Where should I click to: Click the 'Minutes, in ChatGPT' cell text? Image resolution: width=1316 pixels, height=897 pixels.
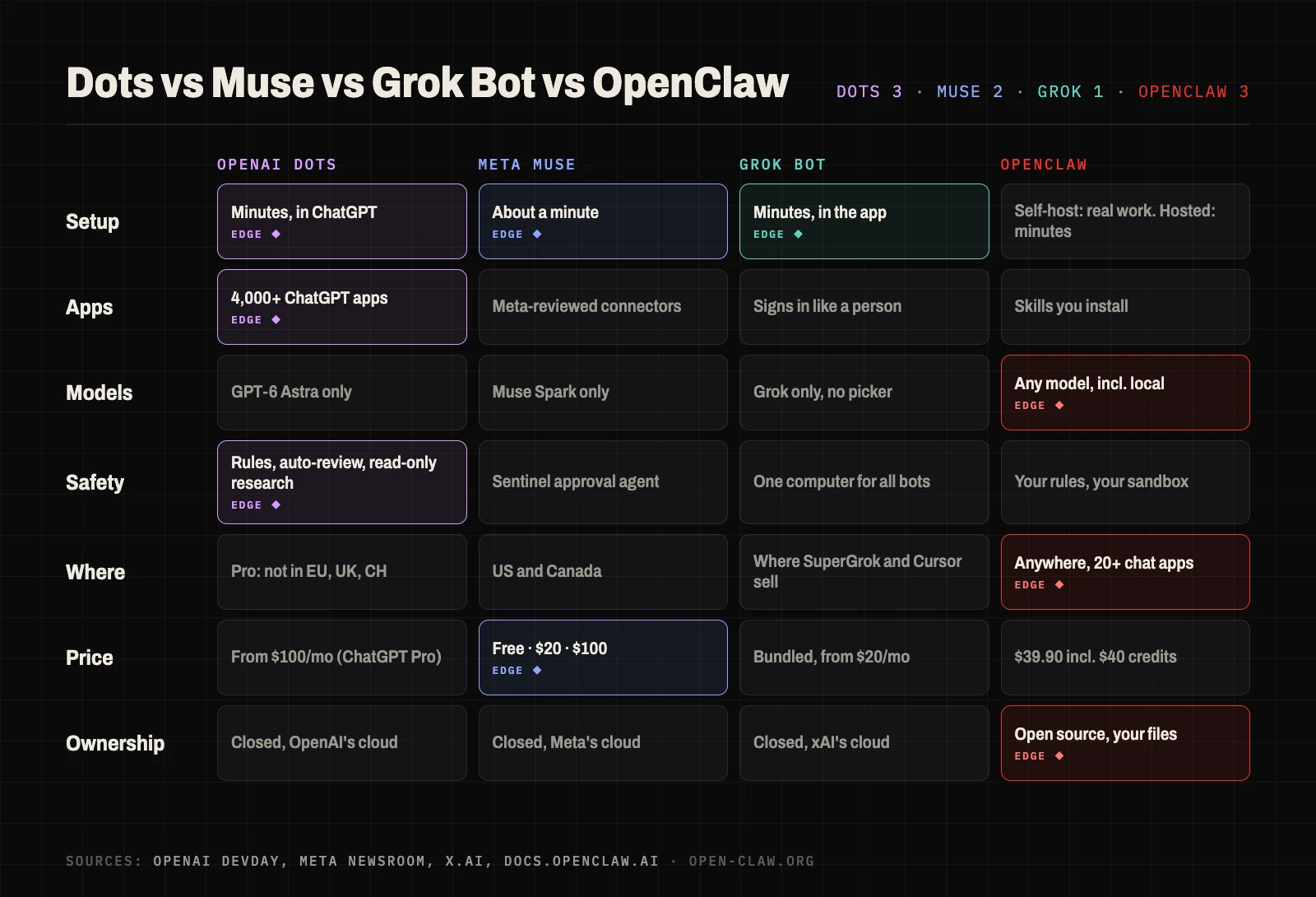point(304,212)
